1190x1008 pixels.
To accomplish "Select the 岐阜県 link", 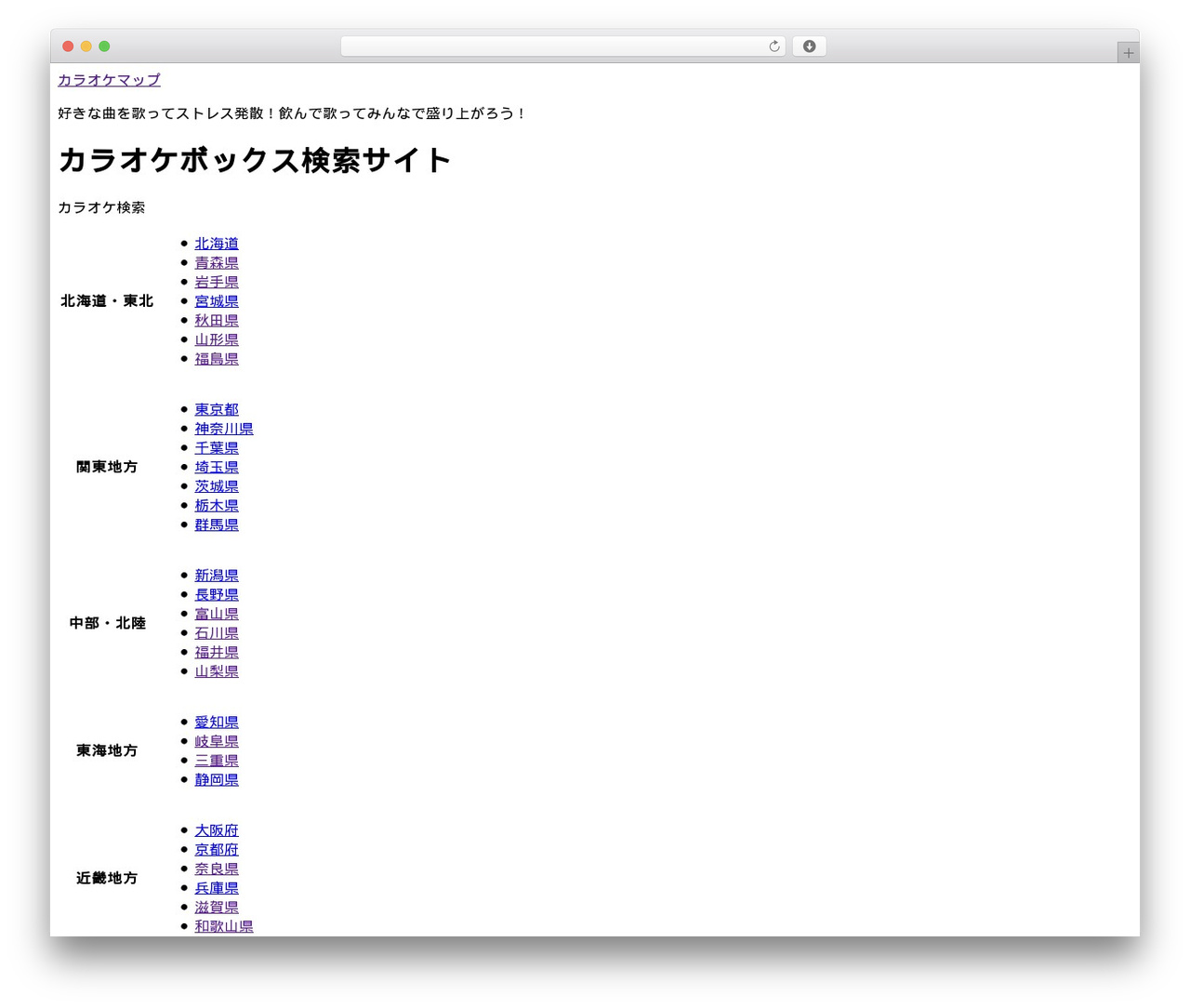I will [x=217, y=742].
